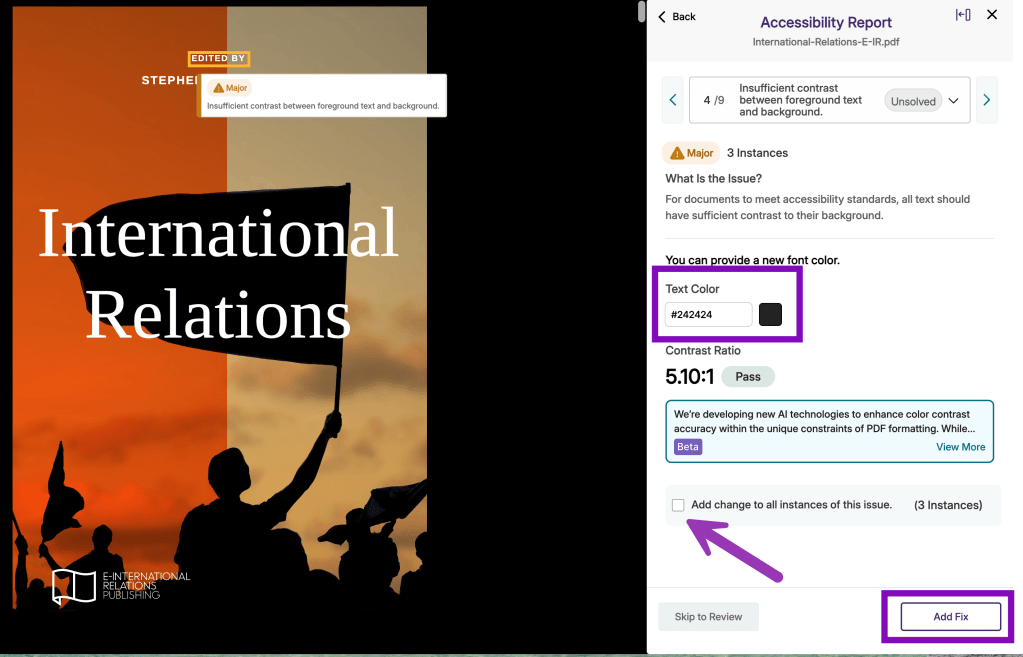1023x657 pixels.
Task: Open View More in the Beta notice
Action: 960,447
